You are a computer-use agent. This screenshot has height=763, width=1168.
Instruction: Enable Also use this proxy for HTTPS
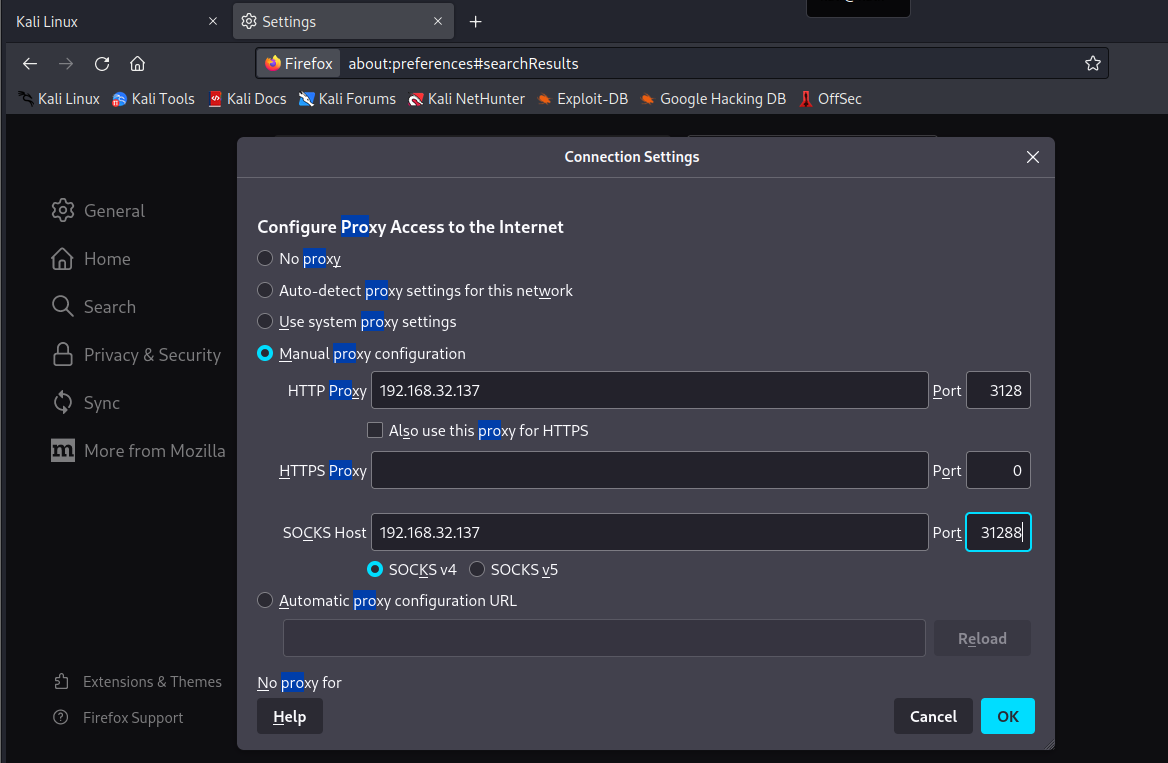coord(375,431)
